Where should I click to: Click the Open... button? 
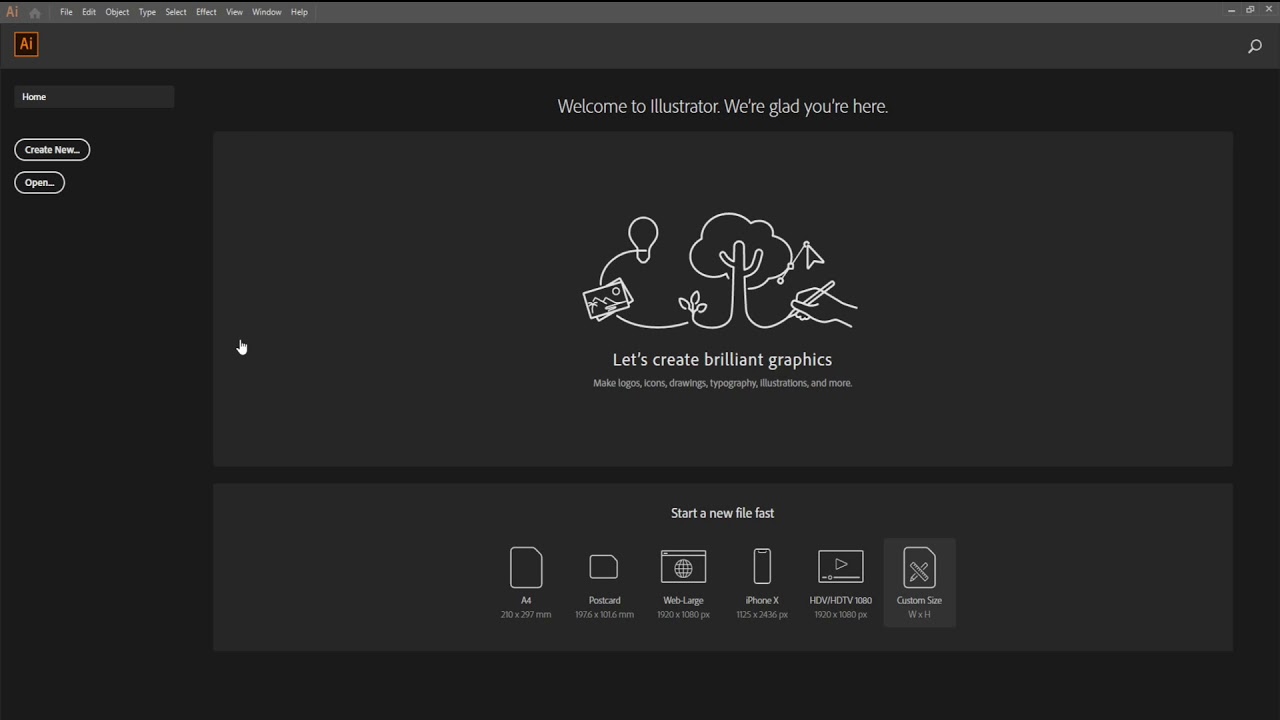(x=40, y=183)
